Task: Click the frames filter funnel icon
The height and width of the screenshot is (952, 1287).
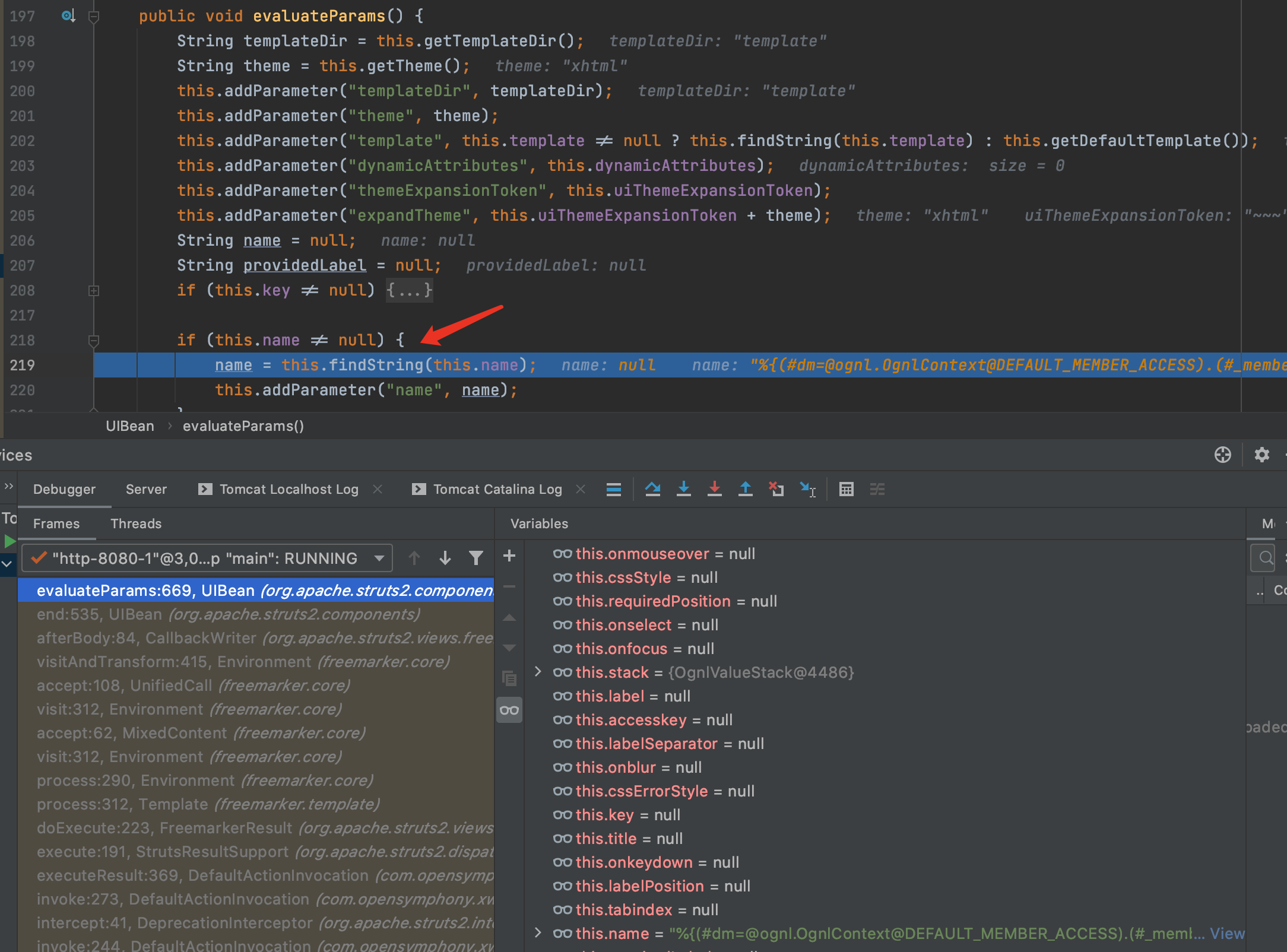Action: (476, 558)
